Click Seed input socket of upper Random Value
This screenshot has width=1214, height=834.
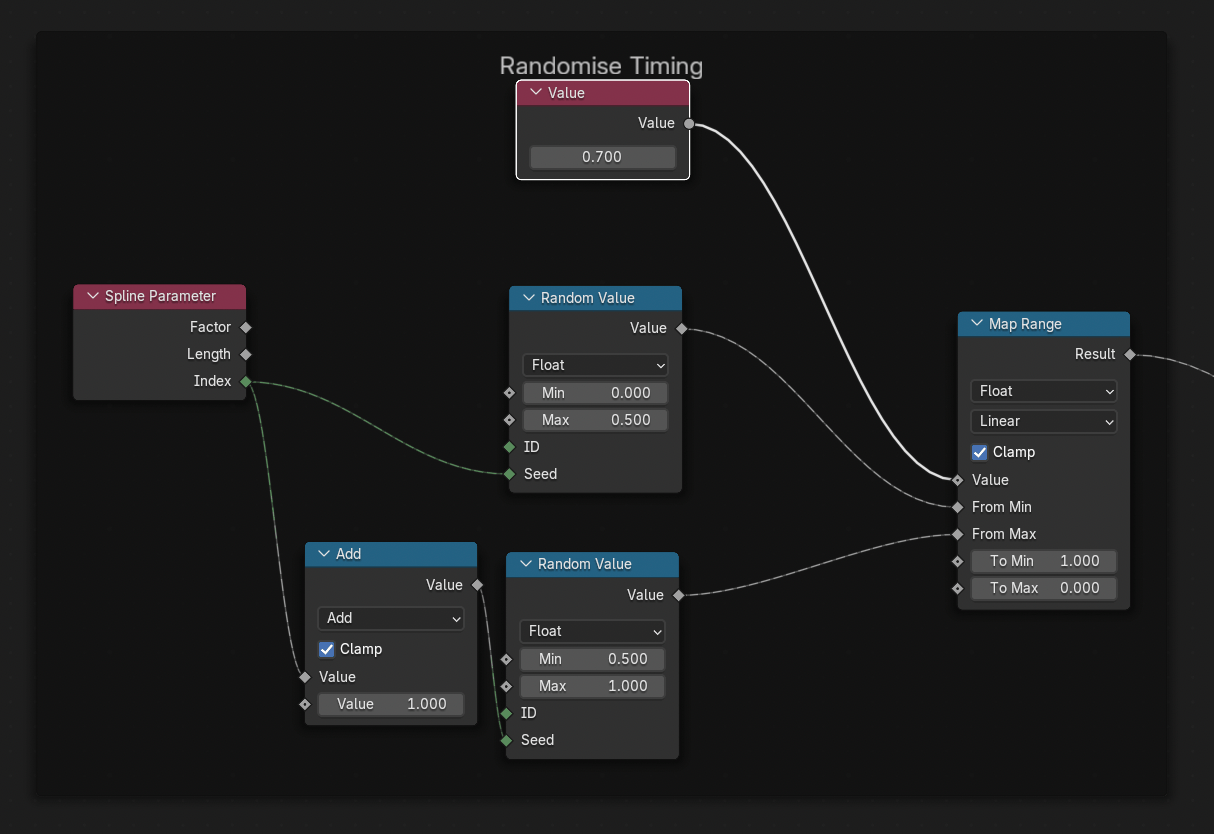pos(509,474)
